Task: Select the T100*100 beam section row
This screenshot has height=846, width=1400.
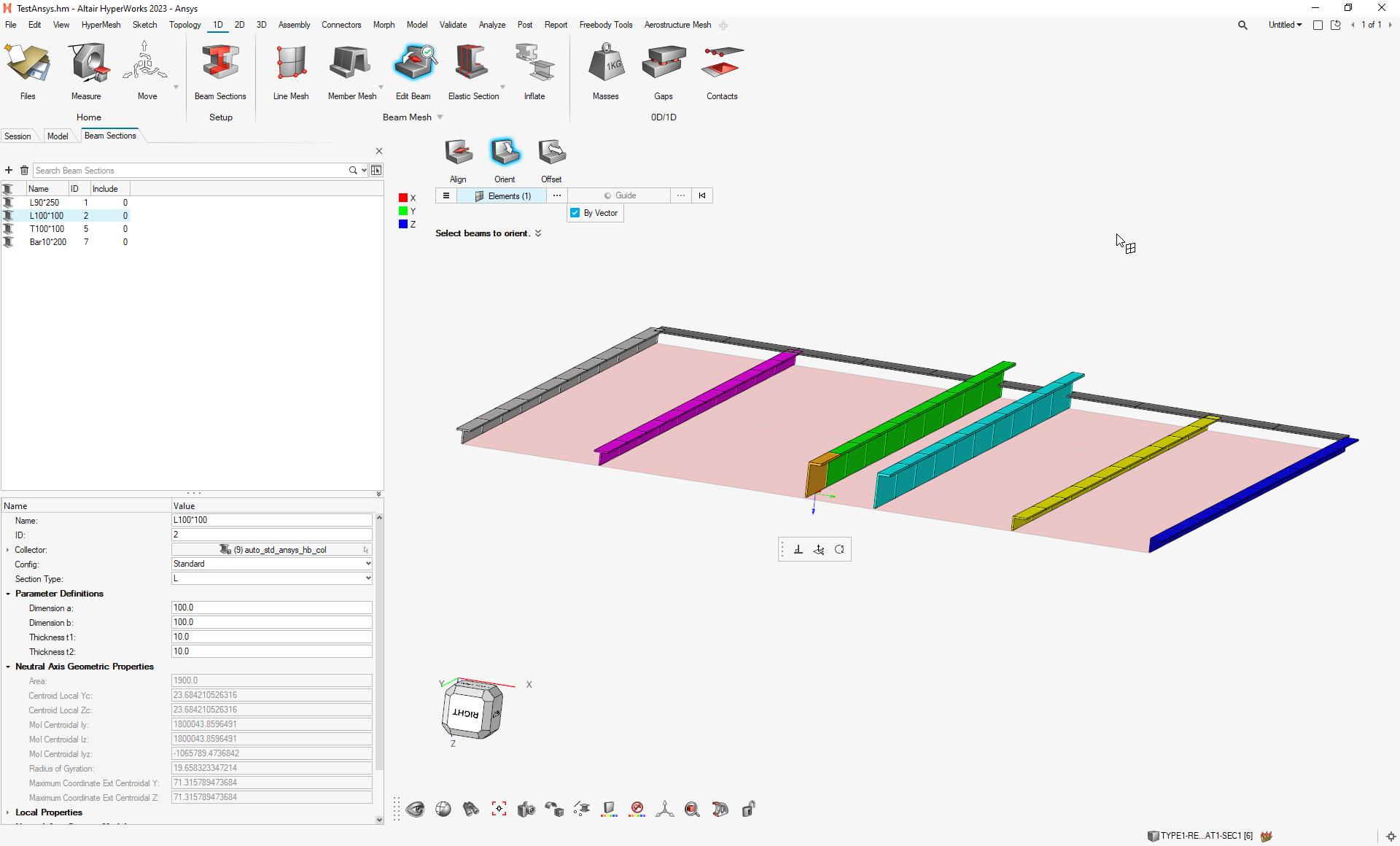Action: pyautogui.click(x=47, y=229)
